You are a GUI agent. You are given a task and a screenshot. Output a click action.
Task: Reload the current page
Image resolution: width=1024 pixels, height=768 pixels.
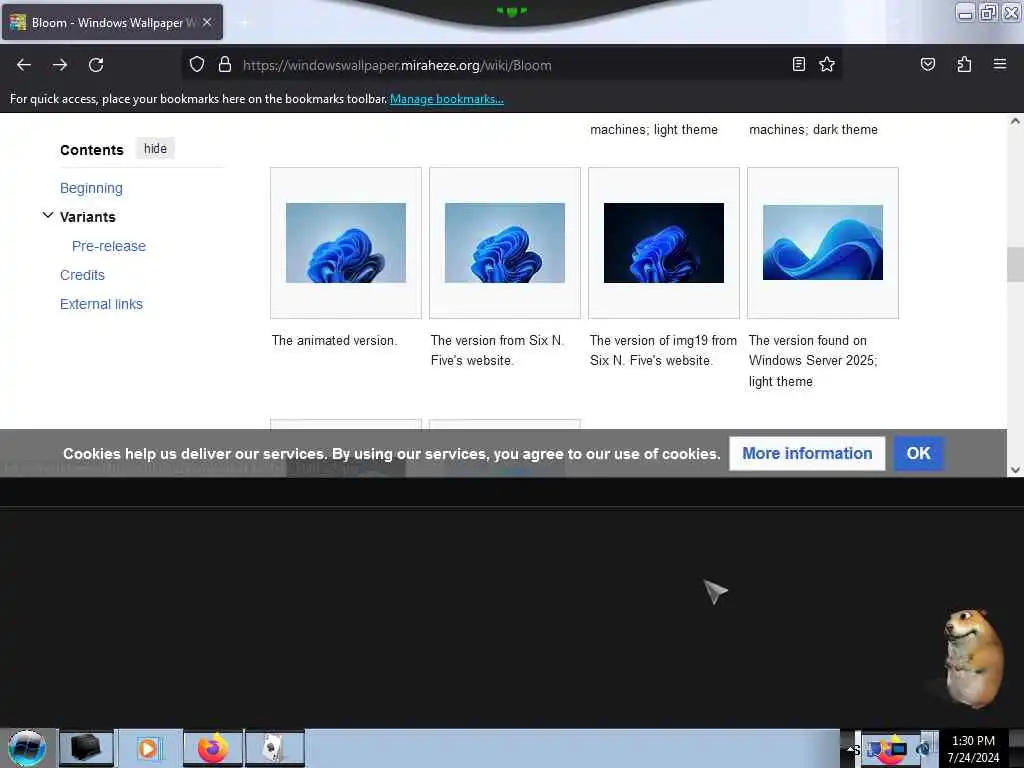point(96,65)
